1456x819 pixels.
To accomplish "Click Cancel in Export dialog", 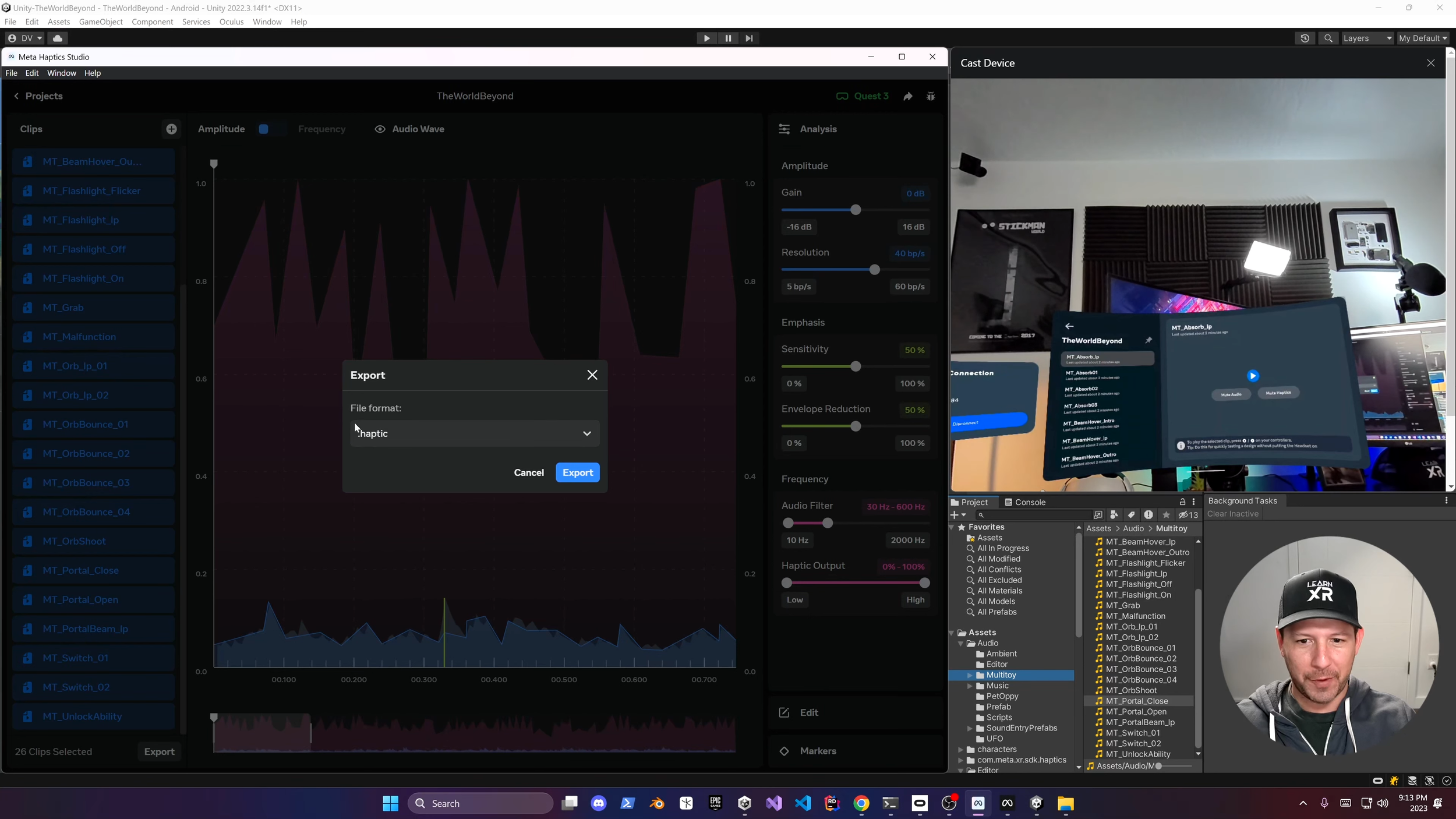I will click(x=529, y=473).
